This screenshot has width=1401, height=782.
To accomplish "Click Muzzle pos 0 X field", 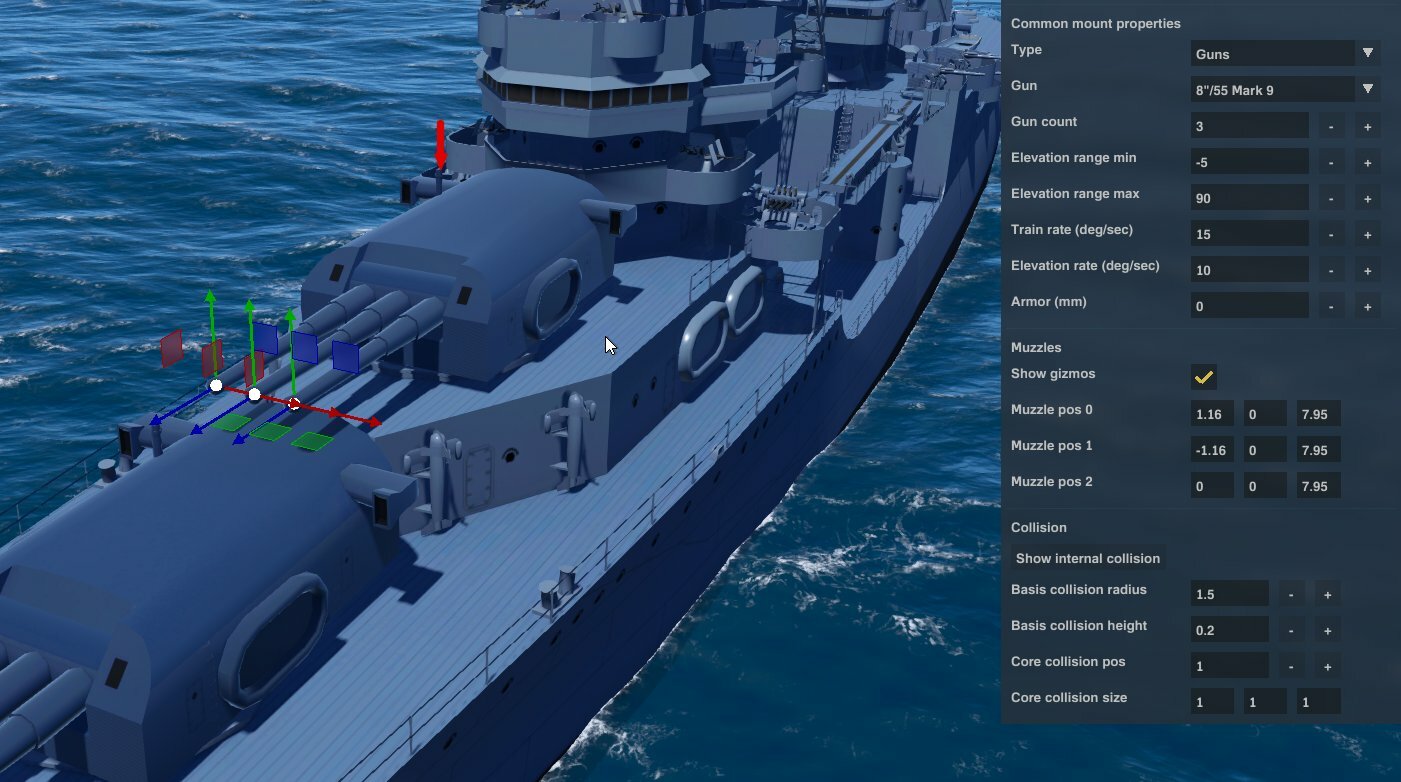I will click(1212, 414).
